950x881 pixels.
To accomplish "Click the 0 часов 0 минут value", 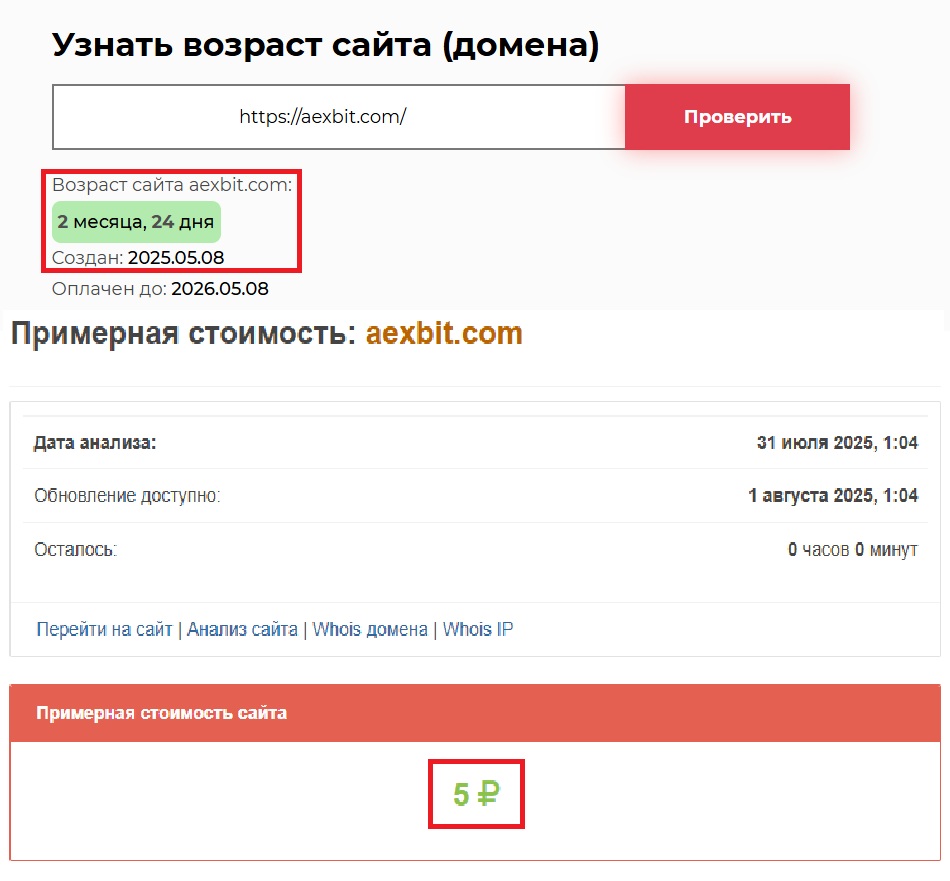I will click(x=852, y=550).
